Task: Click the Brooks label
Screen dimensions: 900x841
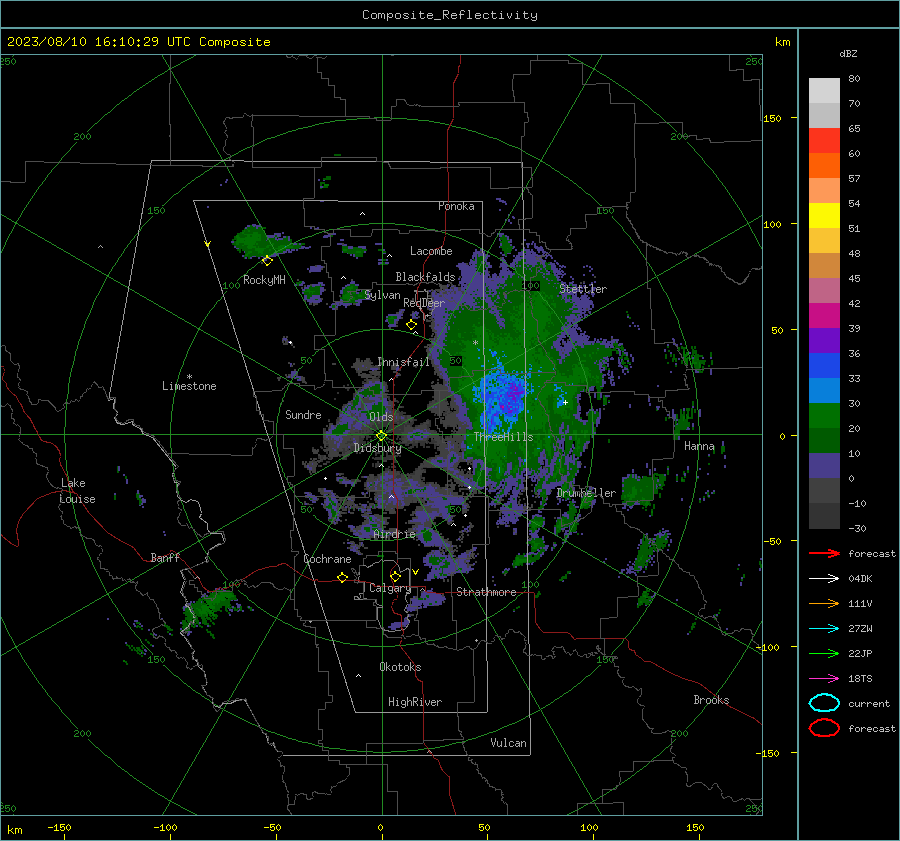Action: click(x=711, y=700)
